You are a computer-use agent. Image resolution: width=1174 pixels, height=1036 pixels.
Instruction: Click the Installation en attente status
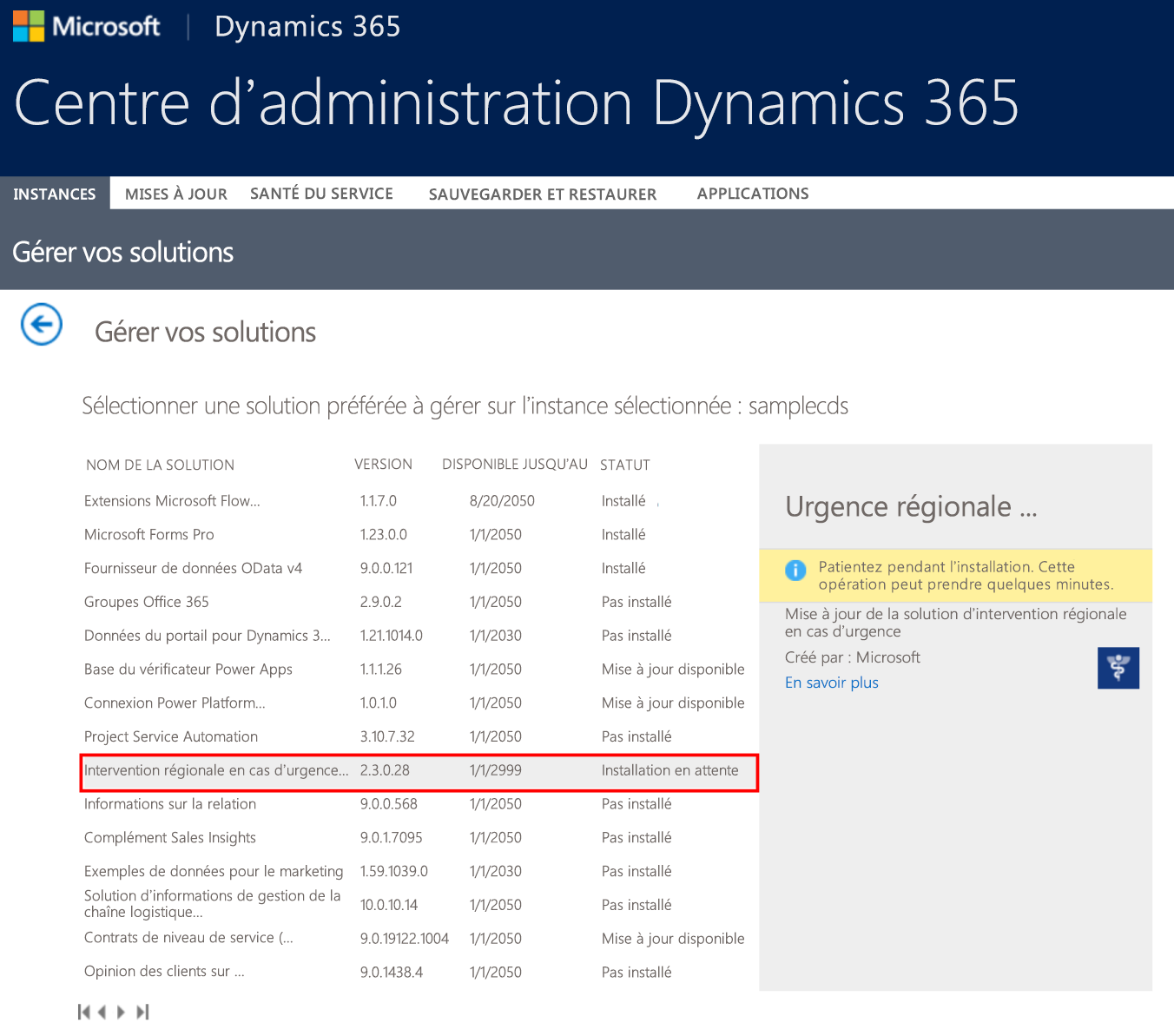[669, 770]
